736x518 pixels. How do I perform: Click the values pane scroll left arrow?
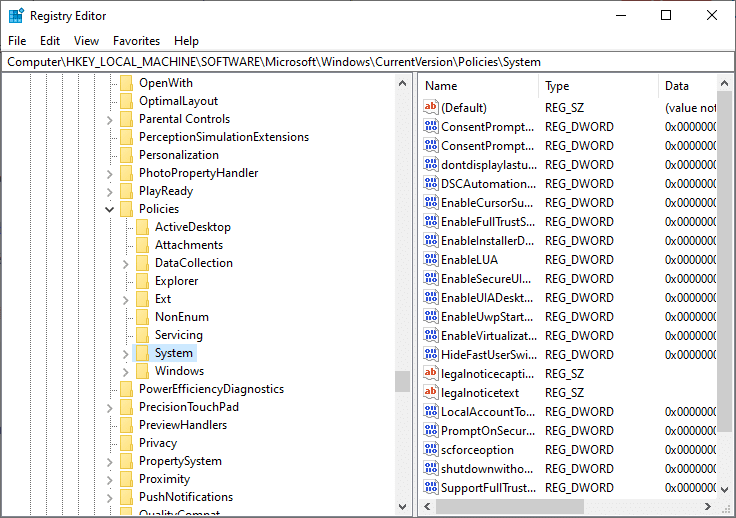pyautogui.click(x=427, y=506)
